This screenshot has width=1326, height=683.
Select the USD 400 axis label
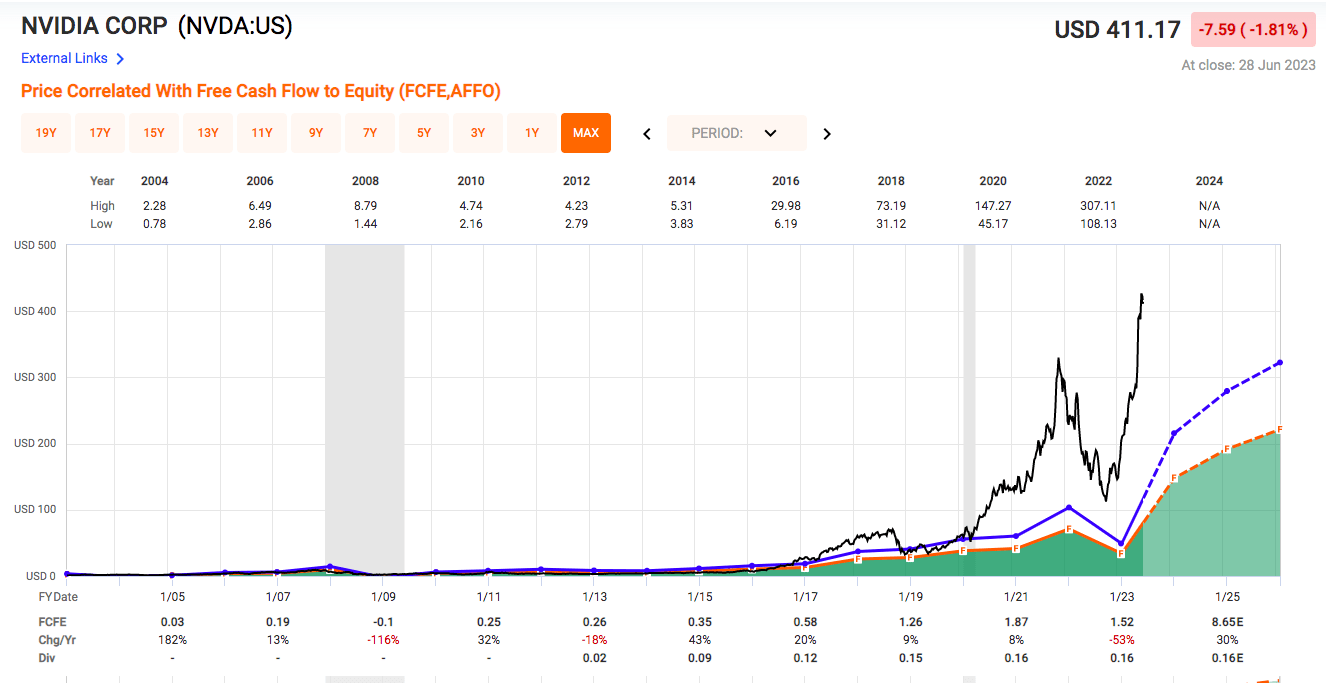tap(36, 312)
